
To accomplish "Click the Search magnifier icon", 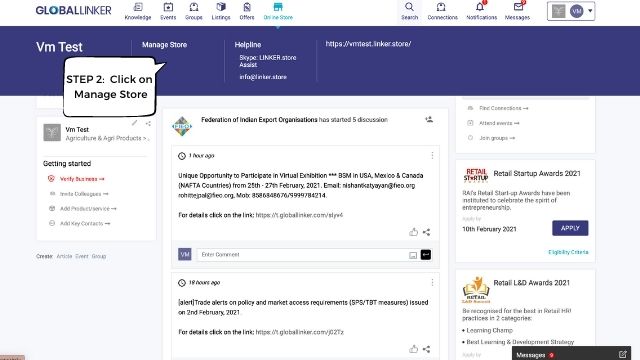I will [x=409, y=7].
